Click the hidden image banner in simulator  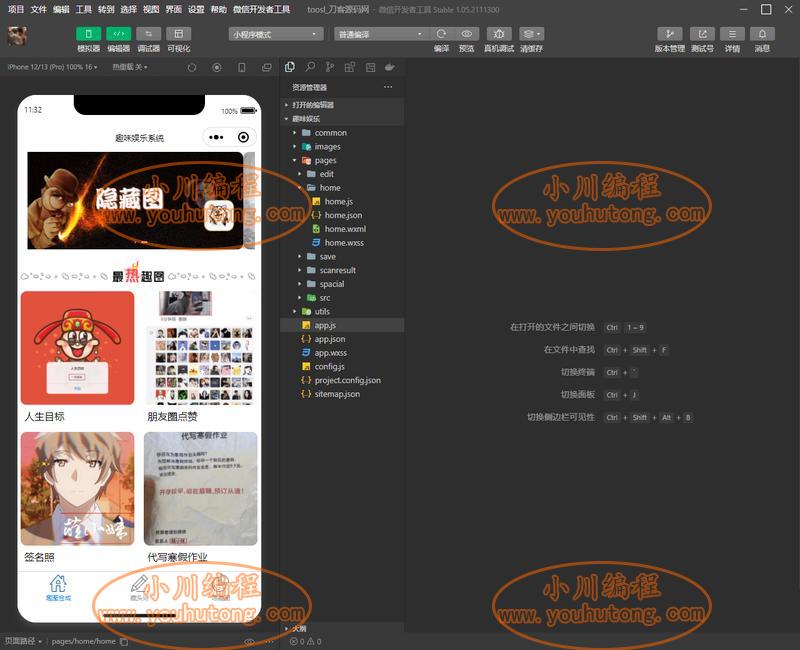tap(135, 201)
